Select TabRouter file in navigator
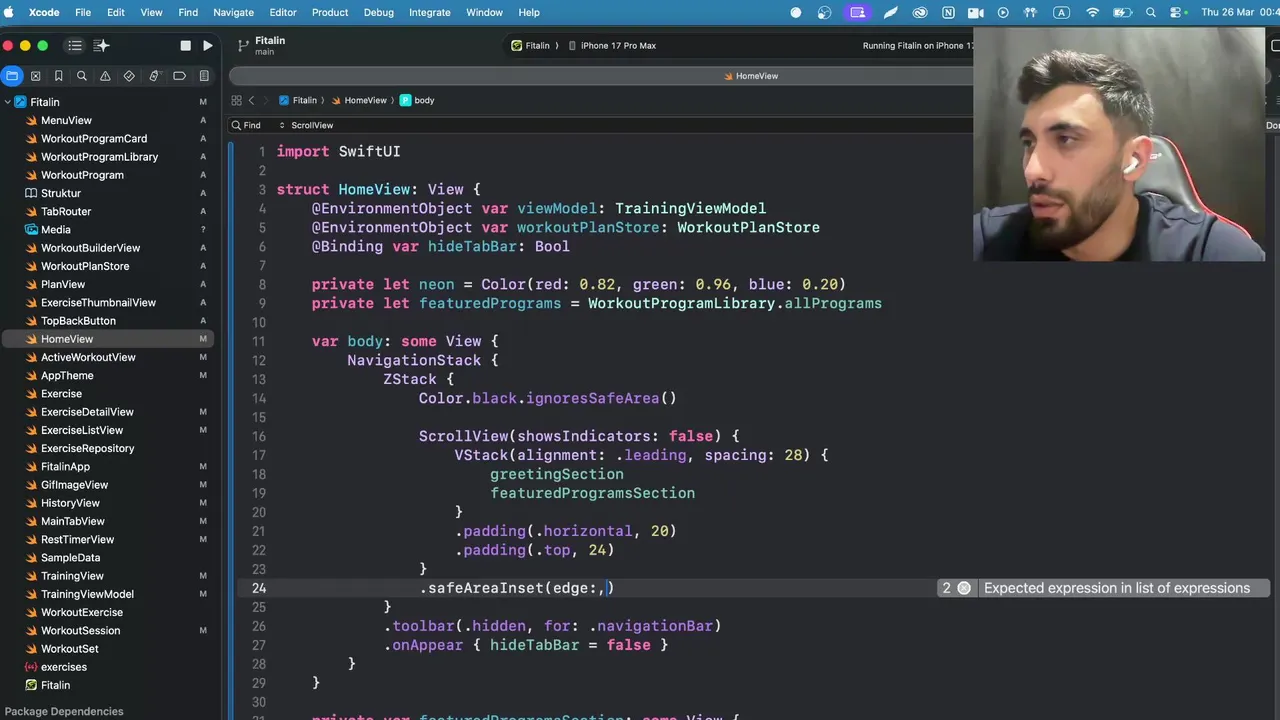This screenshot has height=720, width=1280. 66,211
